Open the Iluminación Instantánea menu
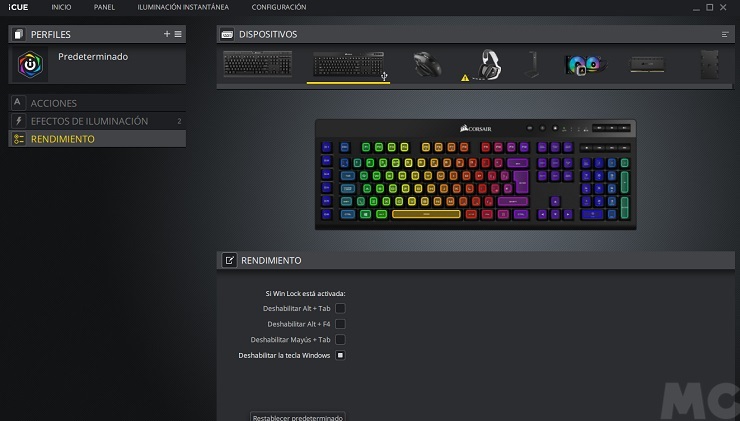 tap(183, 7)
